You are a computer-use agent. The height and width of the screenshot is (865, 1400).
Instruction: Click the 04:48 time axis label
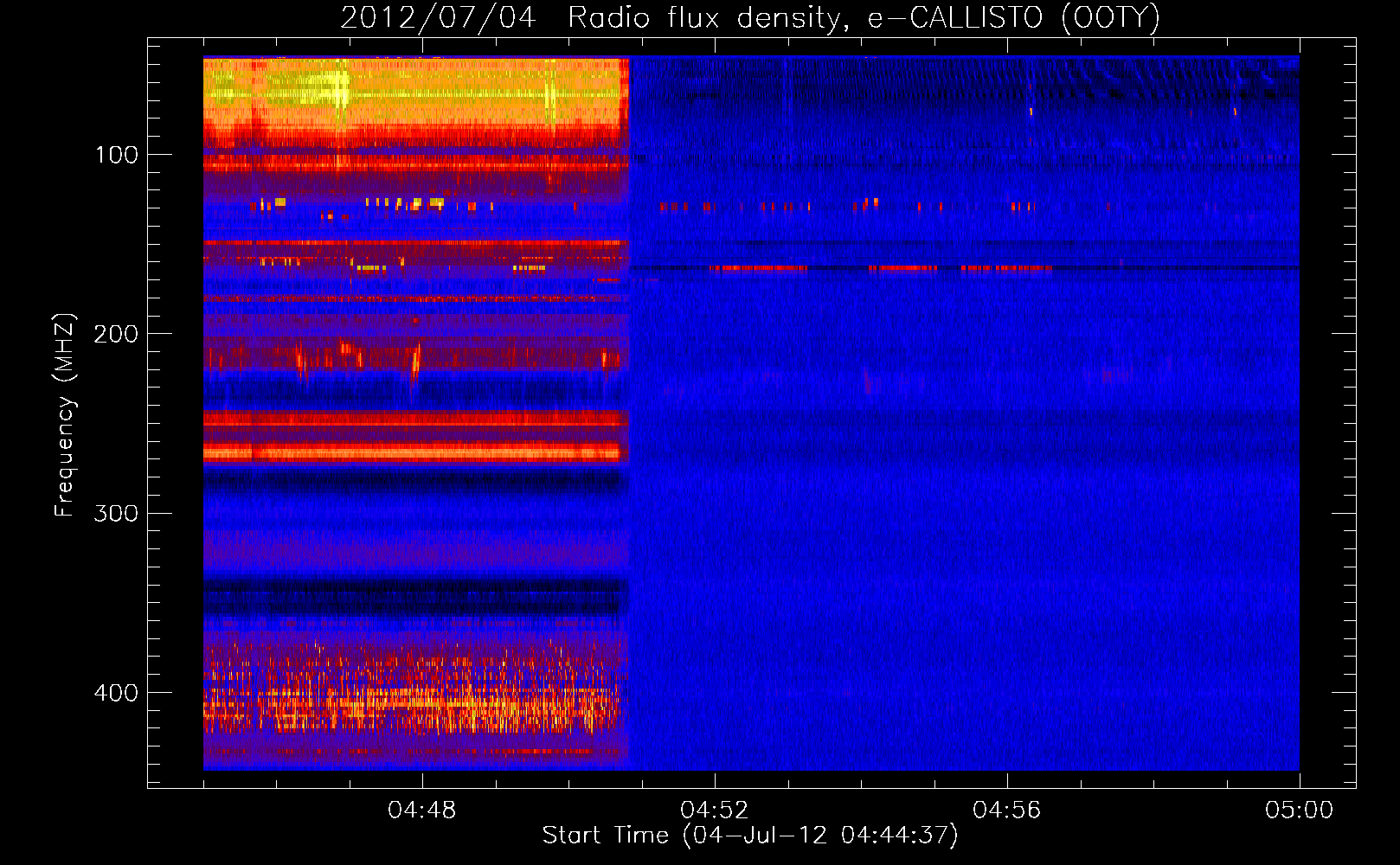(x=422, y=811)
